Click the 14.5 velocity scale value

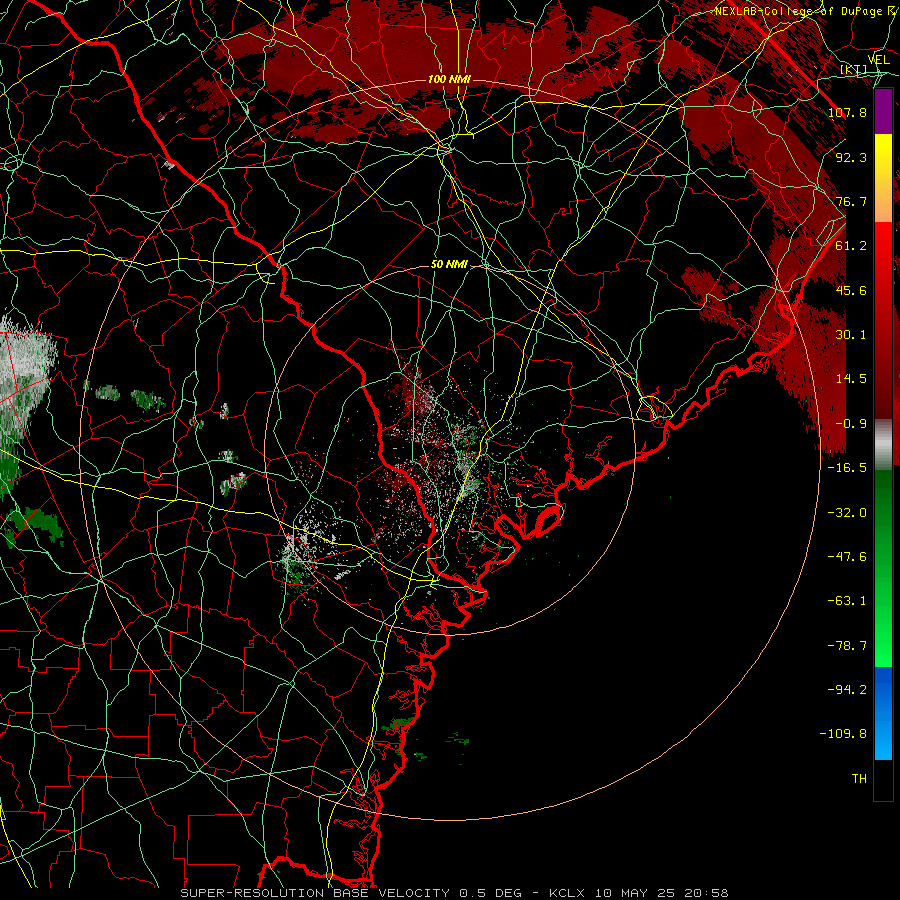(x=851, y=379)
